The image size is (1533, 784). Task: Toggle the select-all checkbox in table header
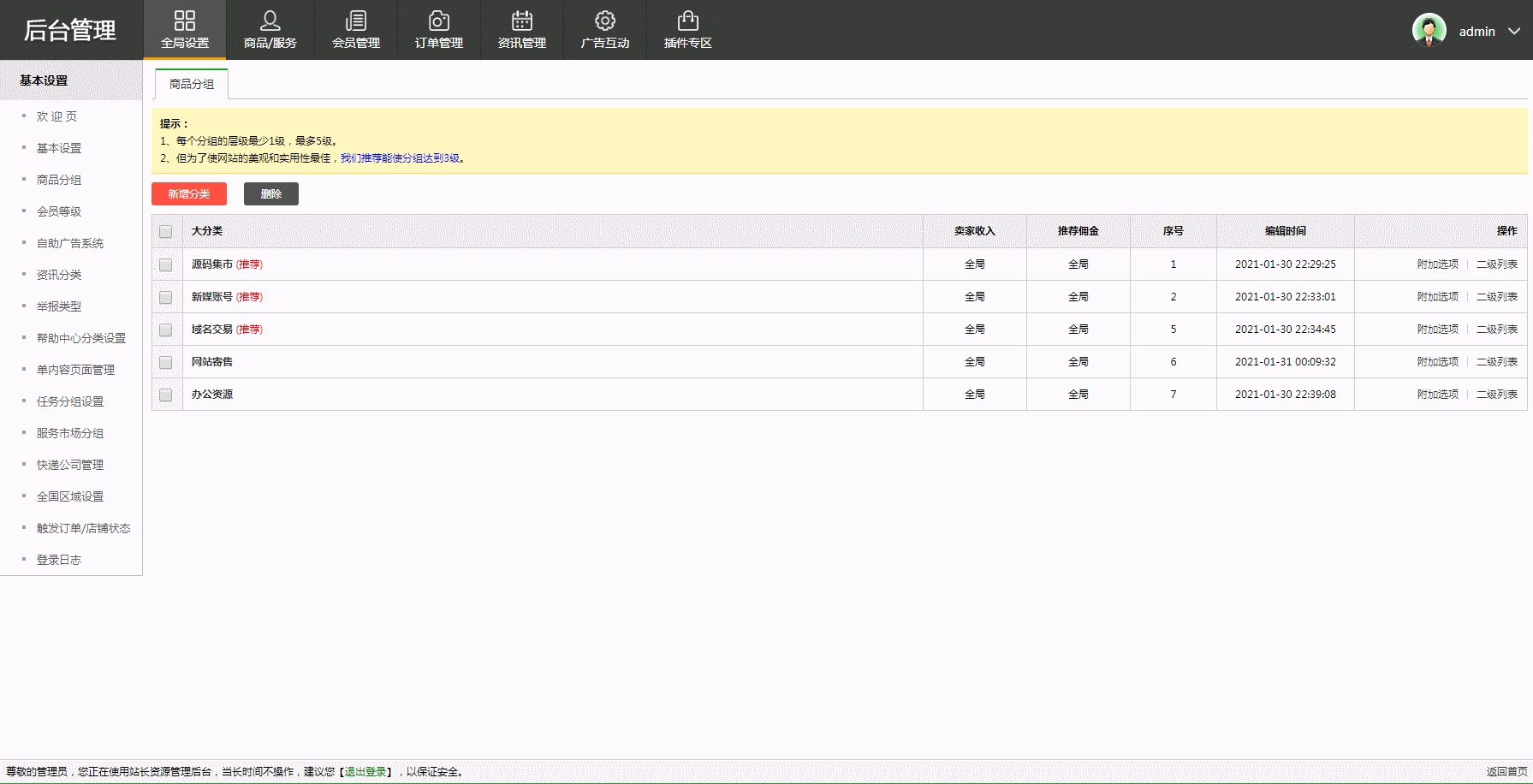(166, 231)
